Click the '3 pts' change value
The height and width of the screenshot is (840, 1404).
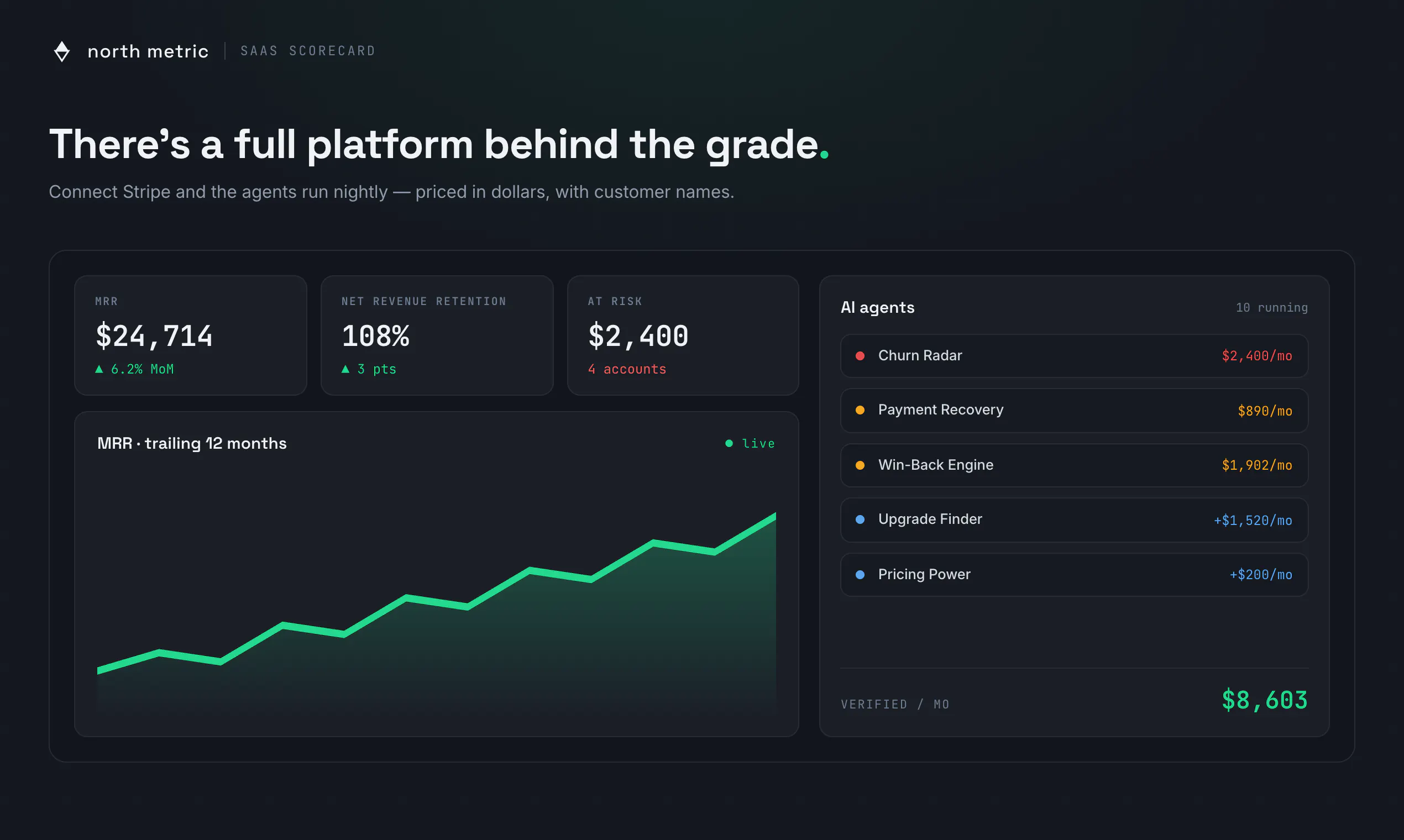pyautogui.click(x=376, y=369)
